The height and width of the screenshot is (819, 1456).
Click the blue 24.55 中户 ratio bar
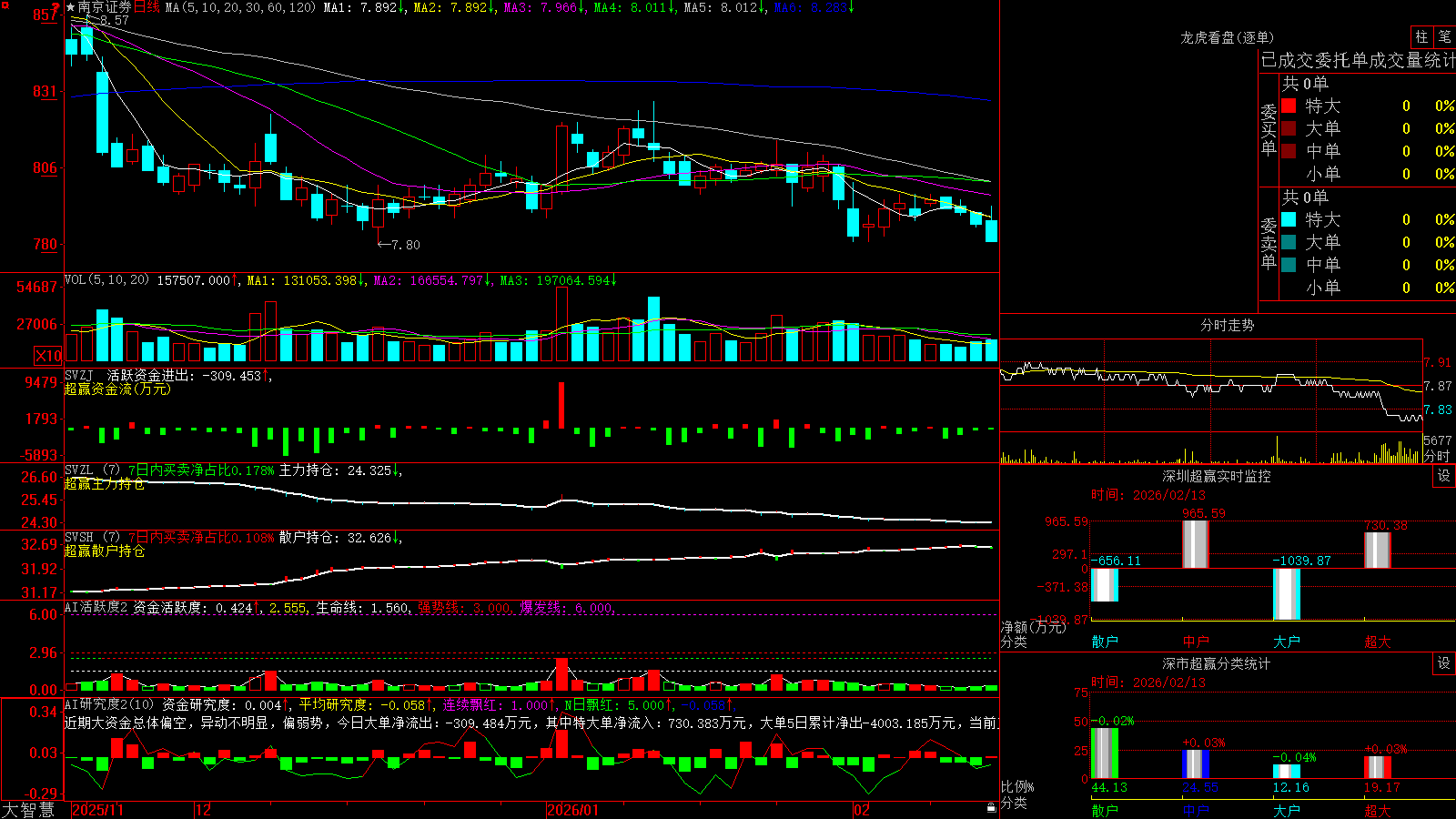pyautogui.click(x=1196, y=764)
